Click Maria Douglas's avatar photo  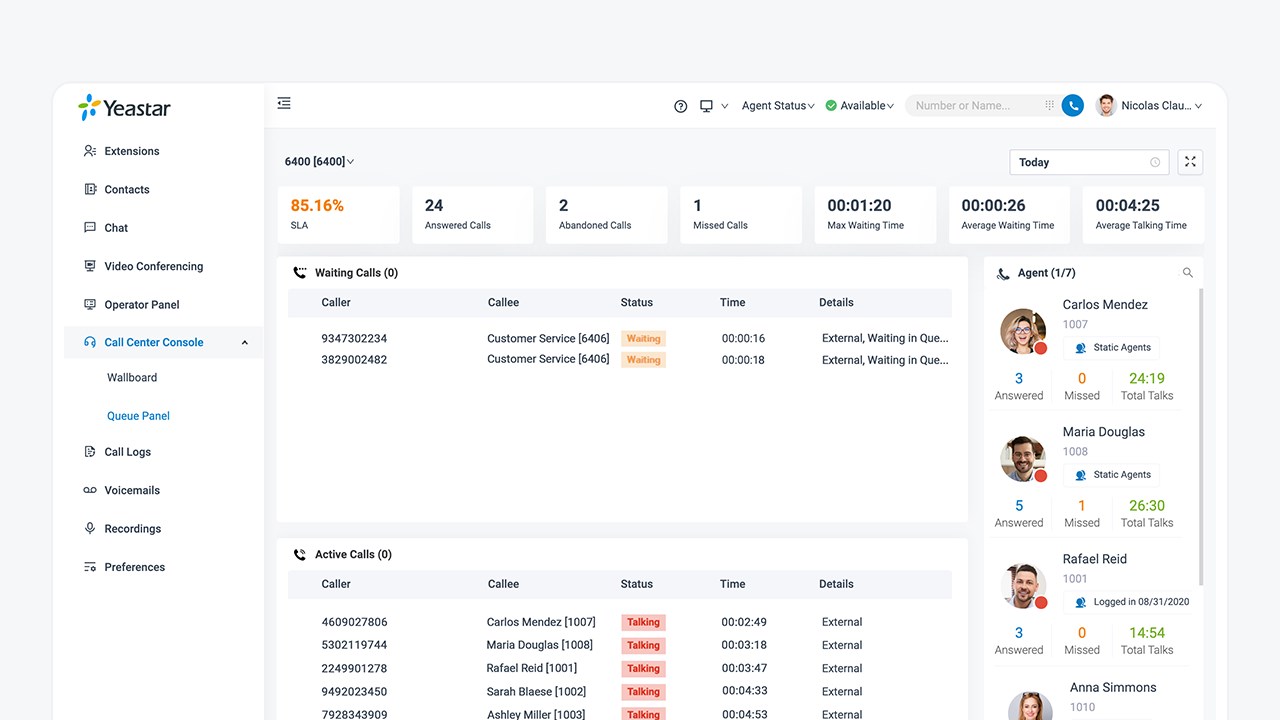click(1023, 458)
